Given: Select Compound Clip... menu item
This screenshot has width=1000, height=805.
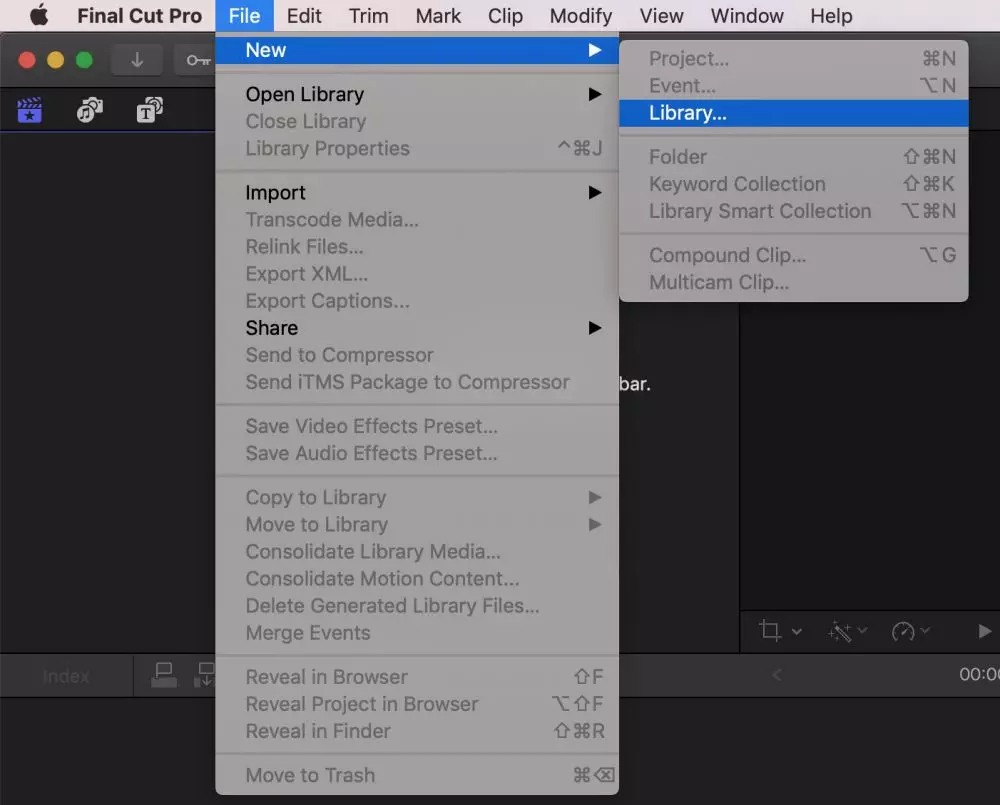Looking at the screenshot, I should 793,255.
